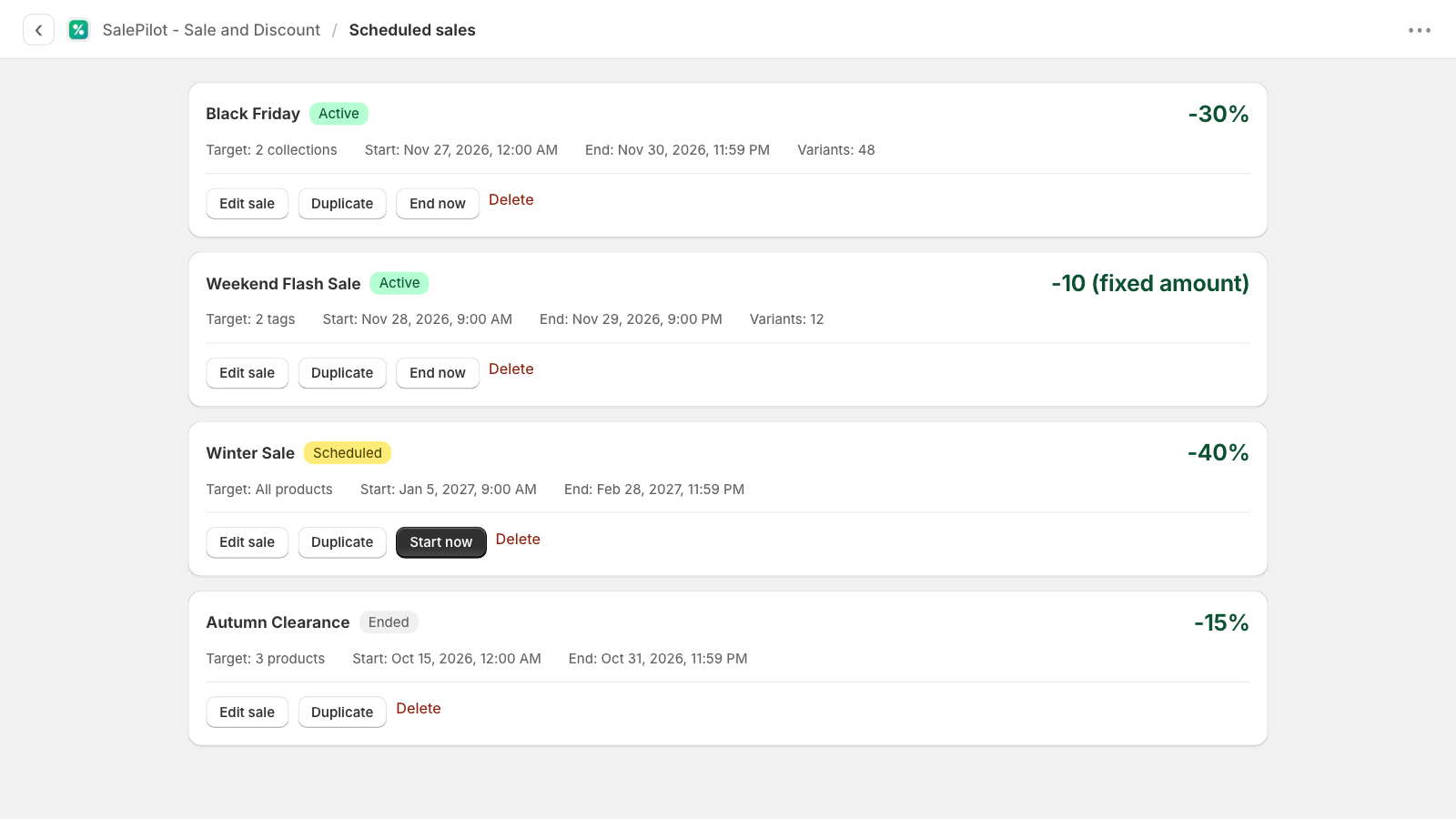End the Weekend Flash Sale now
Viewport: 1456px width, 819px height.
(x=438, y=373)
